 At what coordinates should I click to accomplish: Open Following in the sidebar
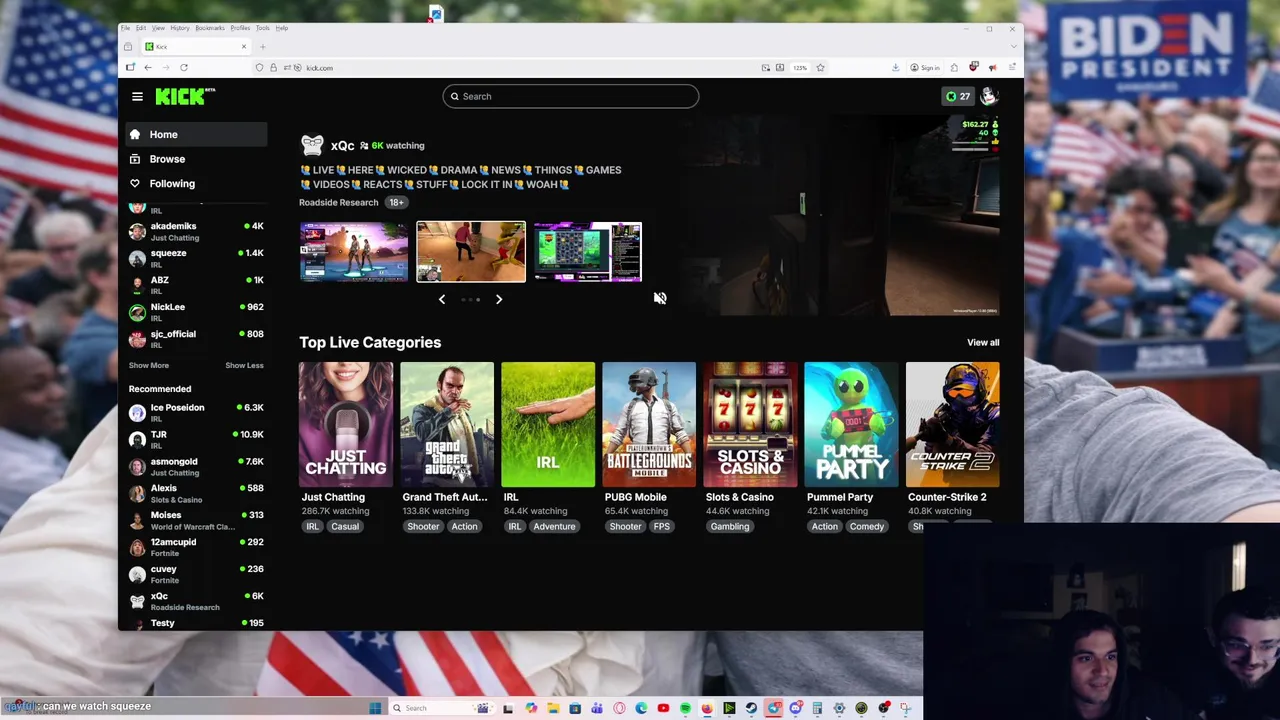196,183
